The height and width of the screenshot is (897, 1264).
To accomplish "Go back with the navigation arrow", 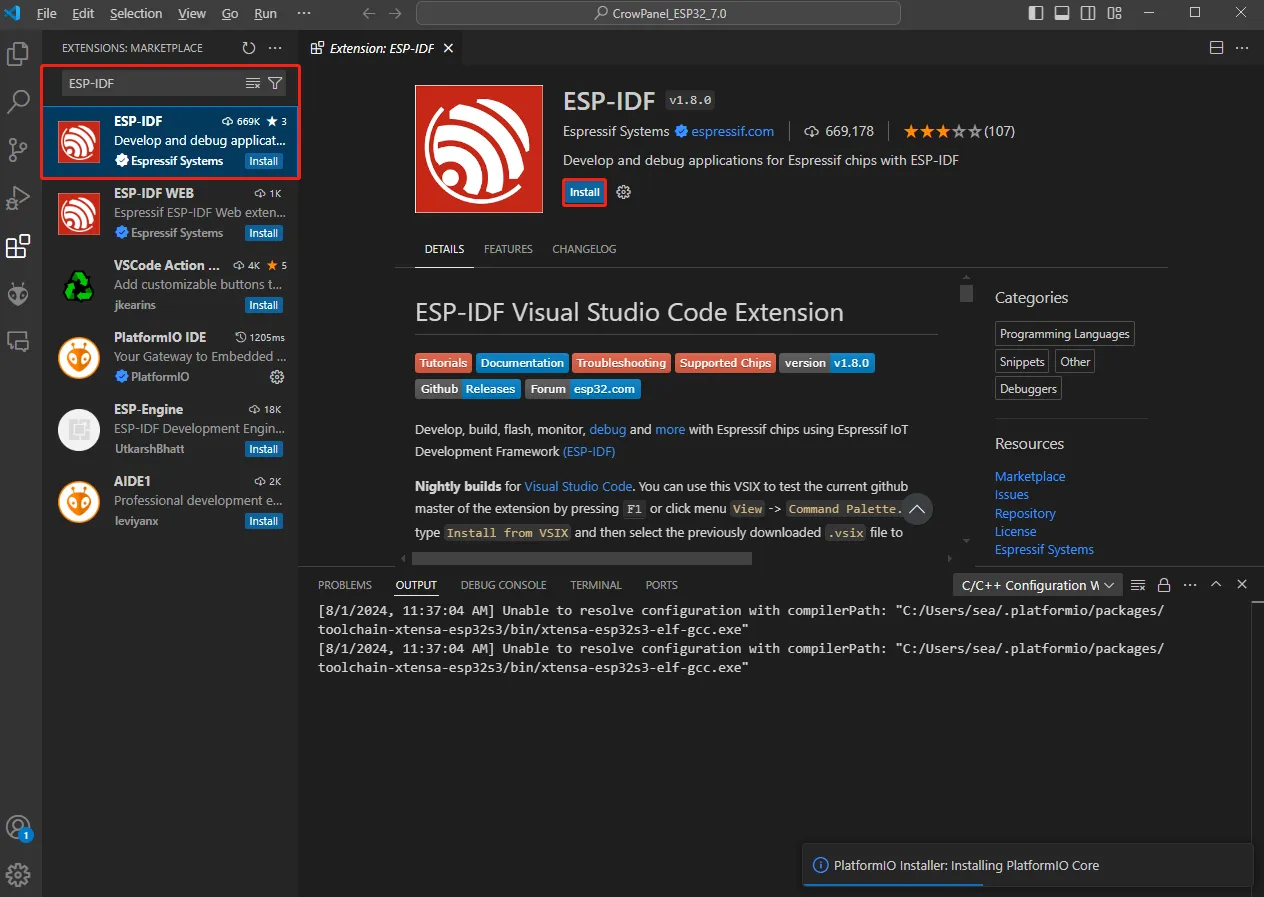I will point(368,14).
